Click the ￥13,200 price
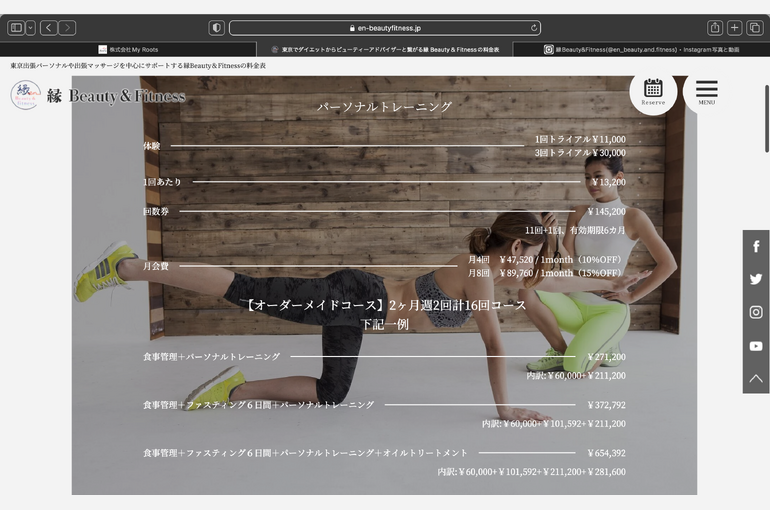Screen dimensions: 770x510 608,182
